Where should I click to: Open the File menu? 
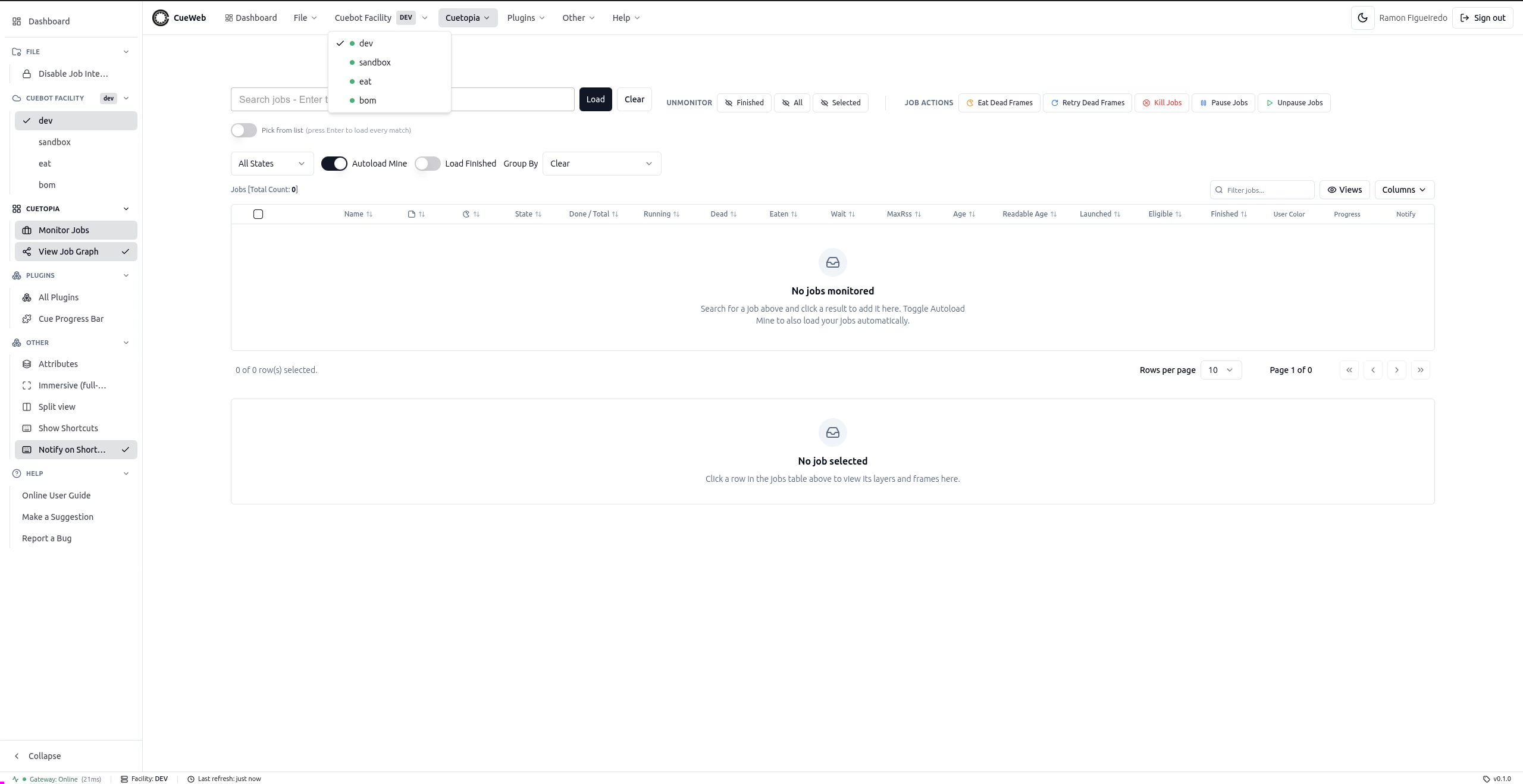[305, 18]
